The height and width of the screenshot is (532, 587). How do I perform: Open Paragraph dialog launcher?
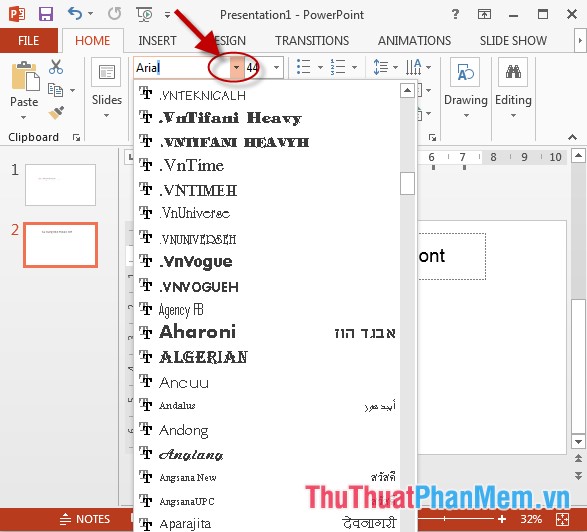pos(432,138)
